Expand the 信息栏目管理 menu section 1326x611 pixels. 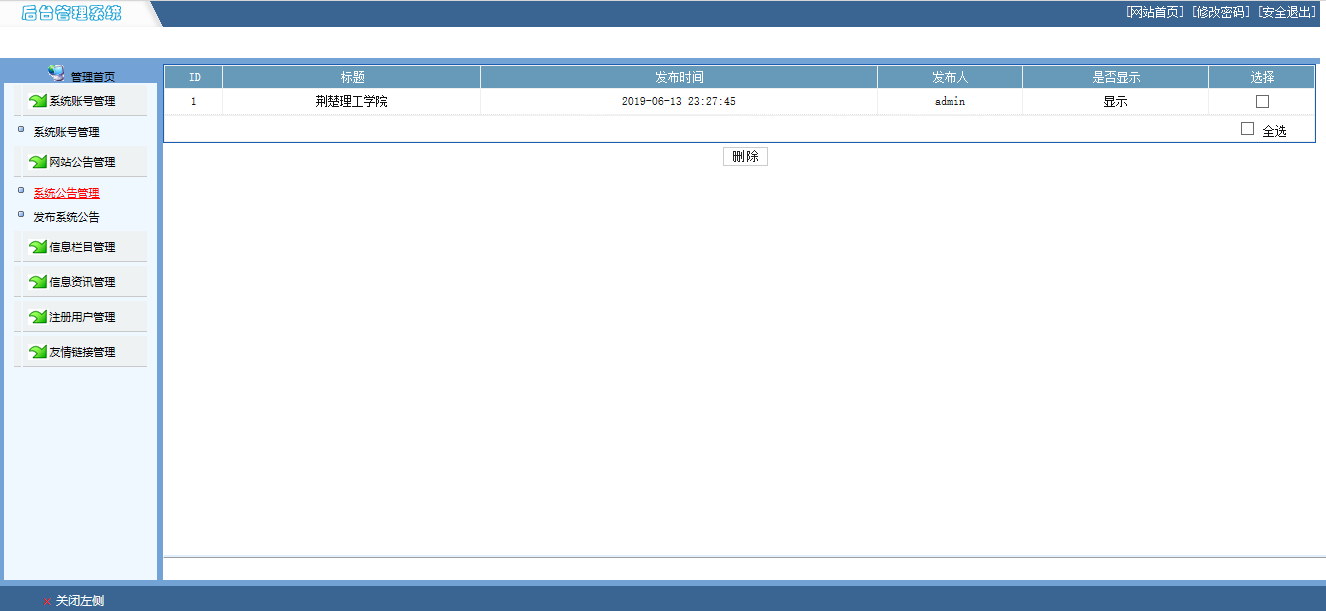82,247
